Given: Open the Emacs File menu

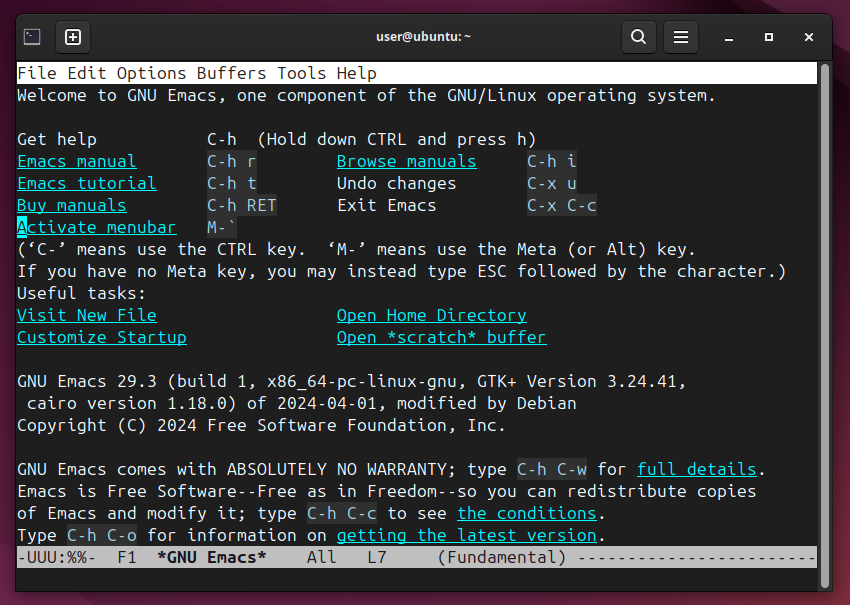Looking at the screenshot, I should pos(37,73).
